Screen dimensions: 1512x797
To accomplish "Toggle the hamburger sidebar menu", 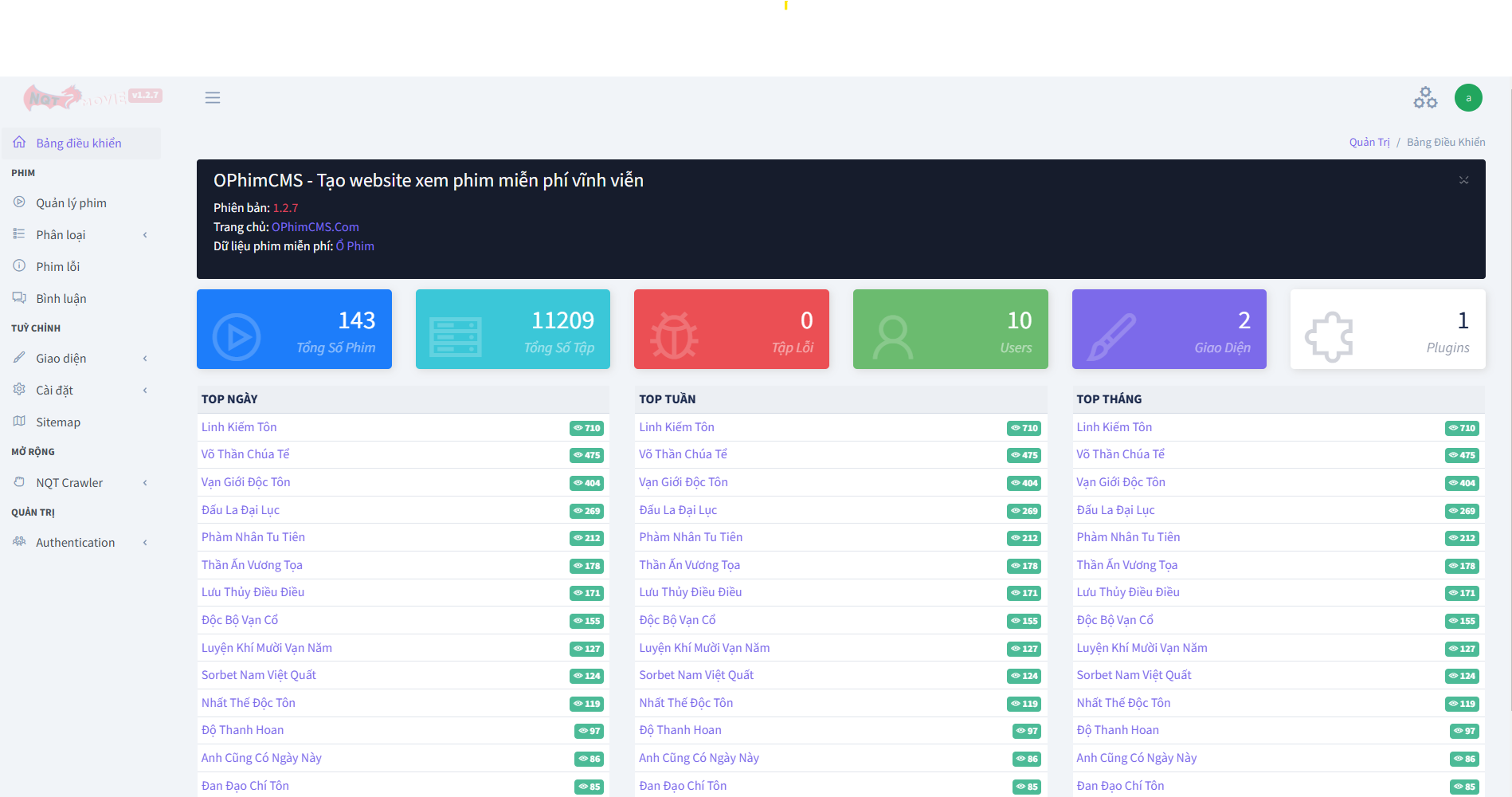I will [x=212, y=98].
